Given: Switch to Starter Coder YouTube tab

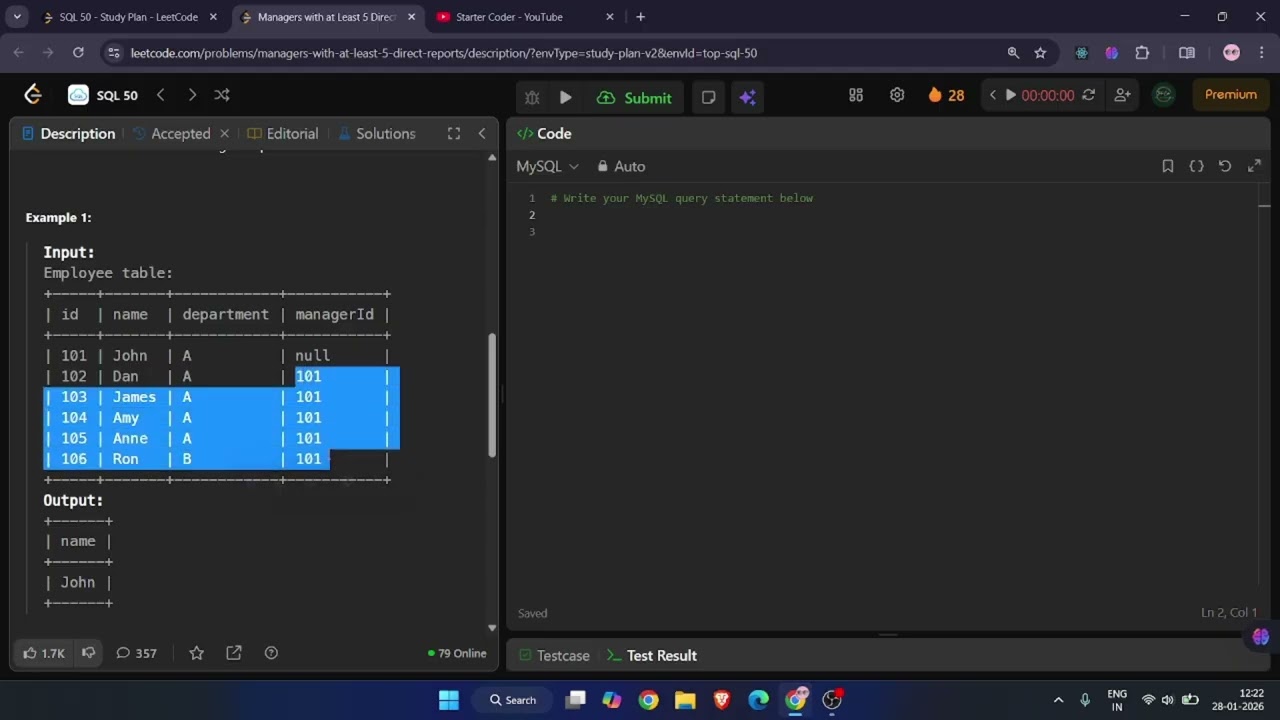Looking at the screenshot, I should pos(525,17).
